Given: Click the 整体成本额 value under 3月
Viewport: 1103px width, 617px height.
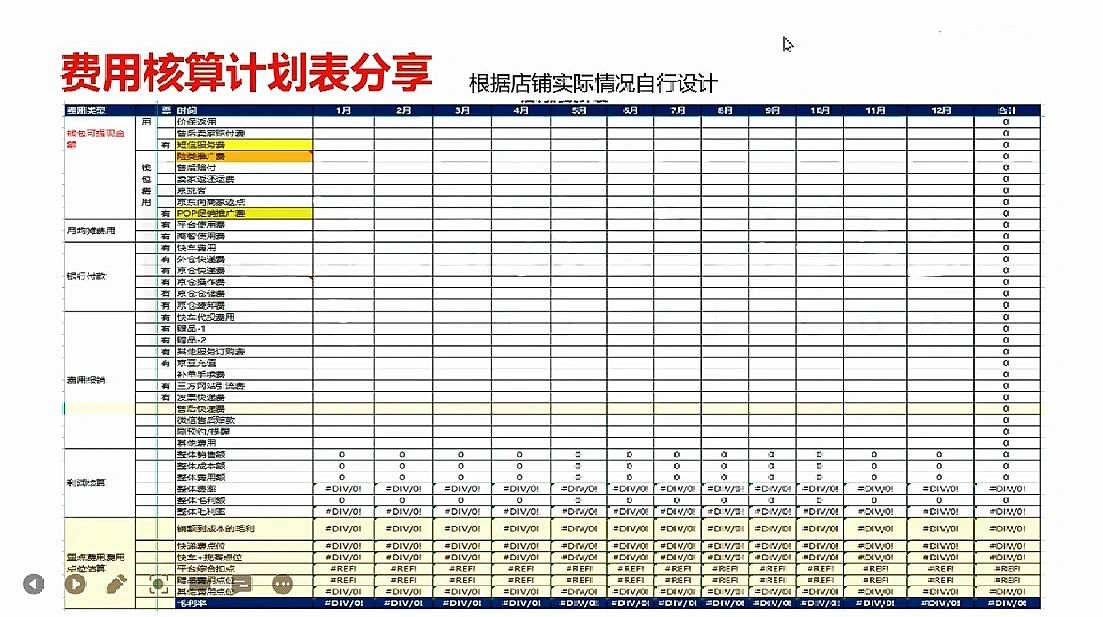Looking at the screenshot, I should [x=462, y=466].
